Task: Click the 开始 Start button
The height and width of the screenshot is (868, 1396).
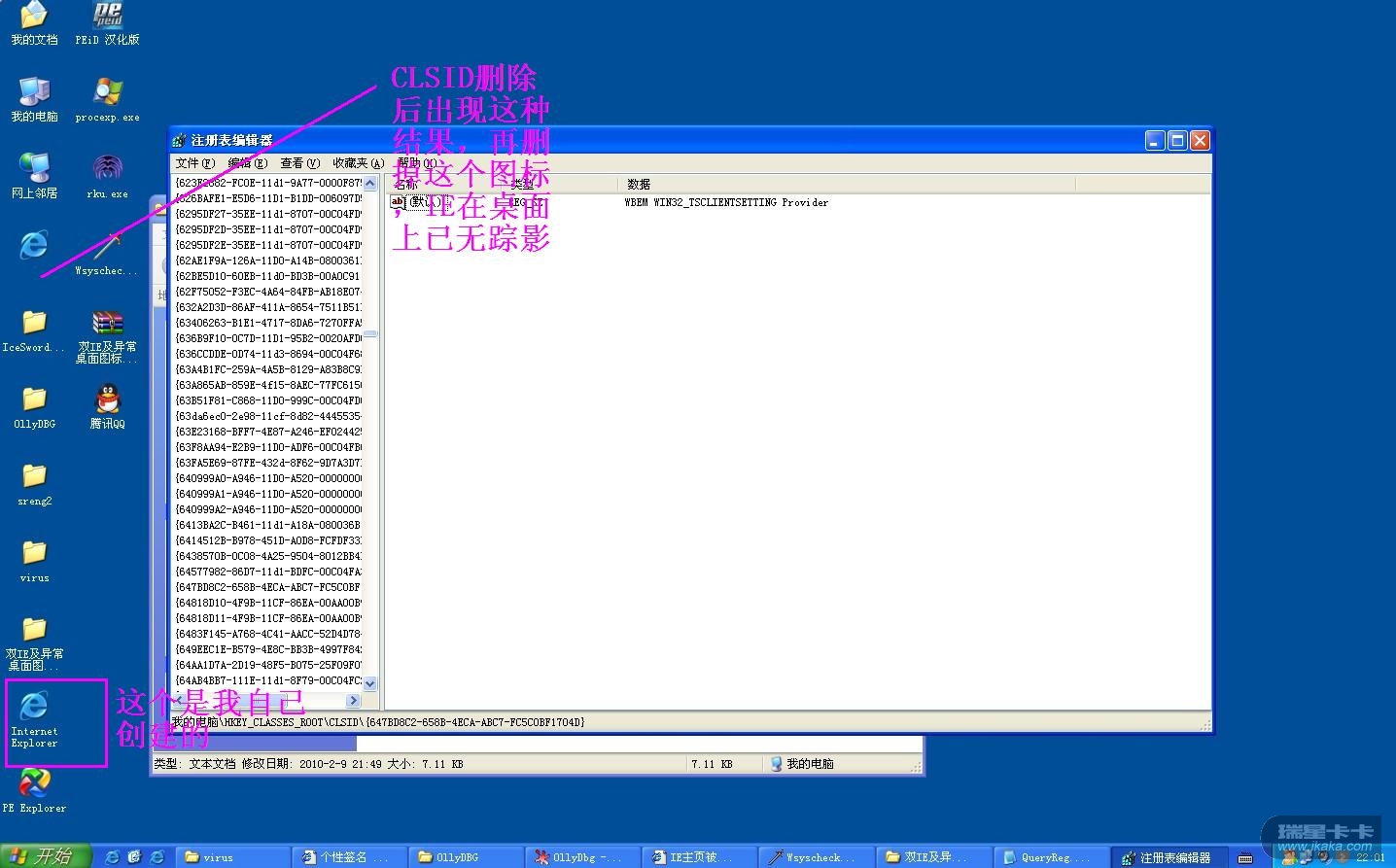Action: 46,856
